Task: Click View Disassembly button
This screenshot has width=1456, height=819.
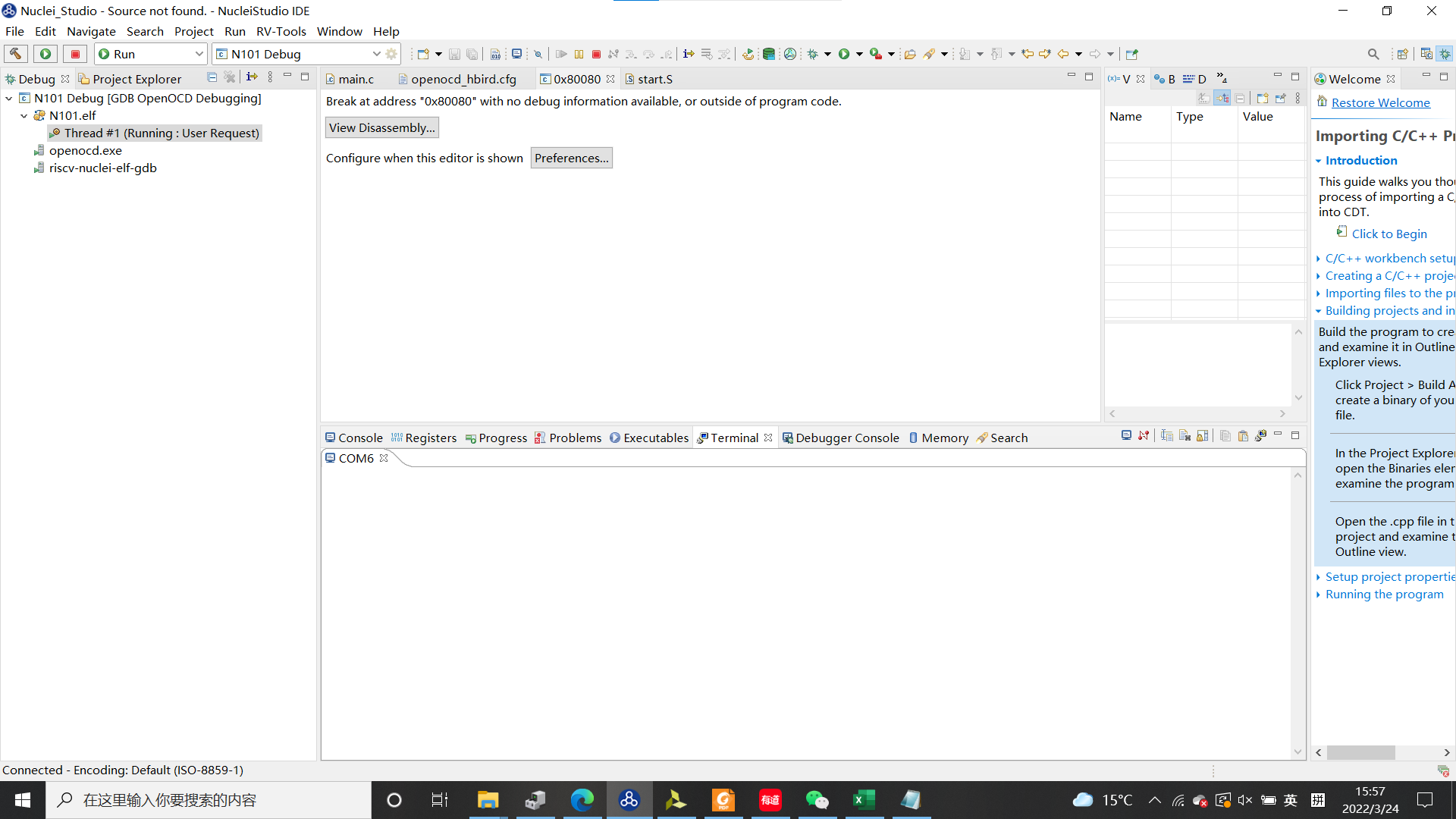Action: (x=381, y=127)
